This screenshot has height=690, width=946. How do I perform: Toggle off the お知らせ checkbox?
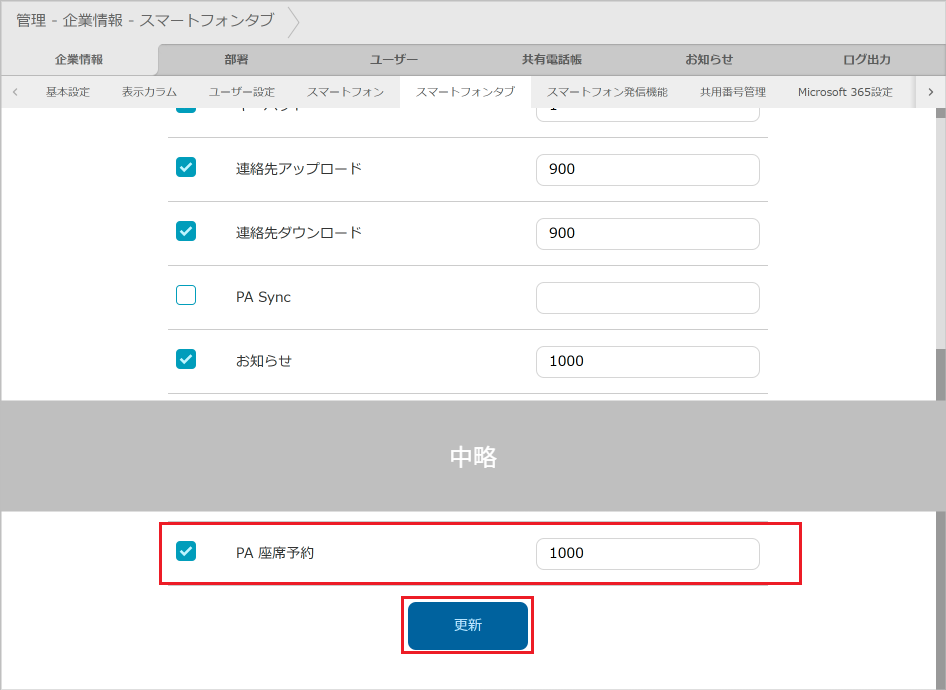185,359
